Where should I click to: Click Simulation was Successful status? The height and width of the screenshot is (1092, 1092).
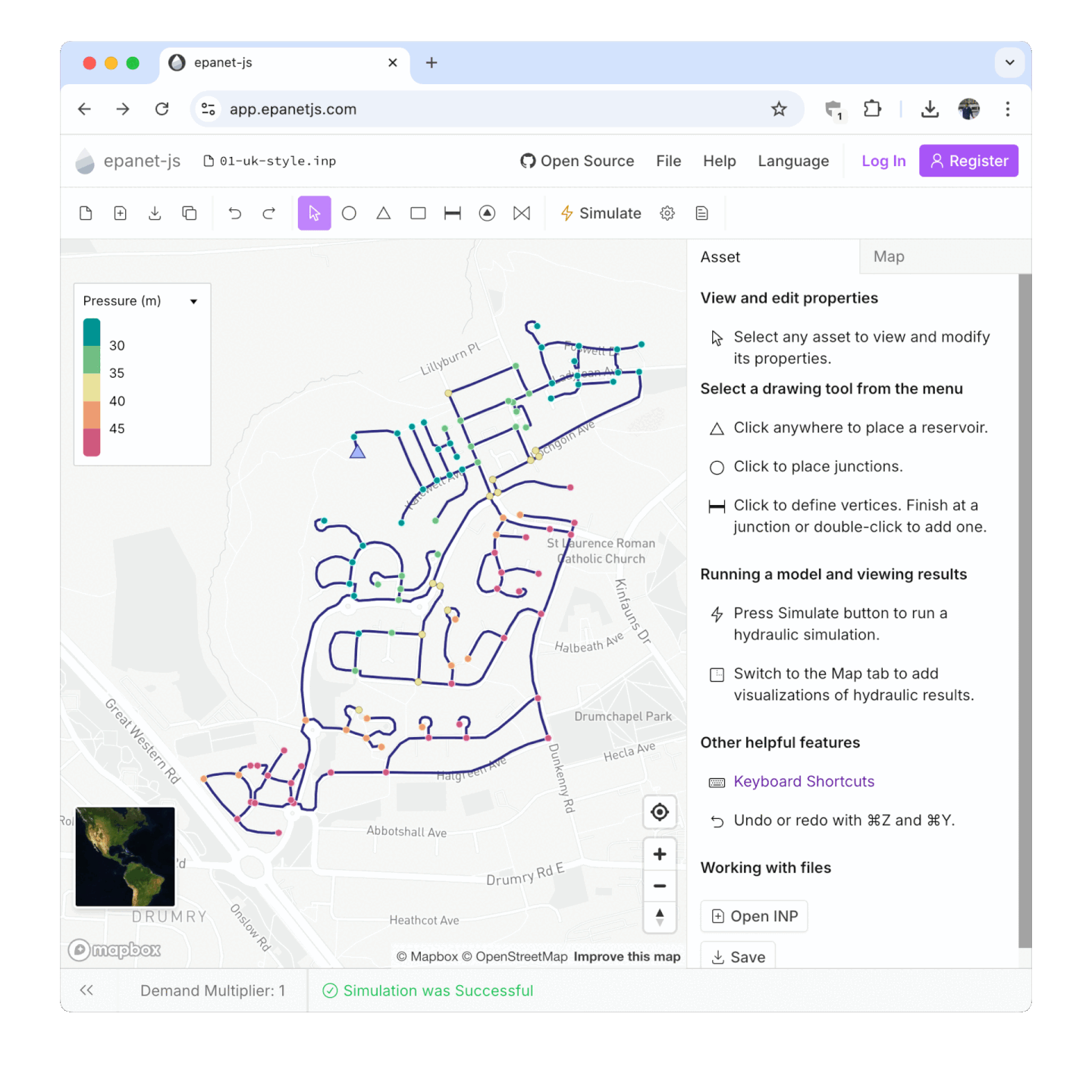click(428, 990)
